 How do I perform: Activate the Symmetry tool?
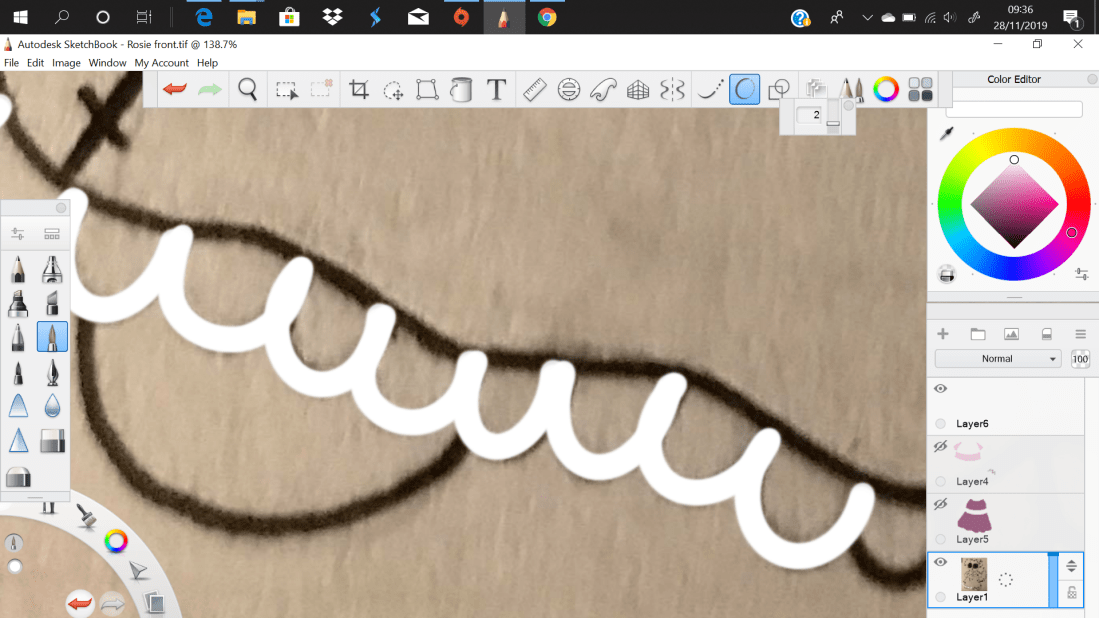coord(674,89)
